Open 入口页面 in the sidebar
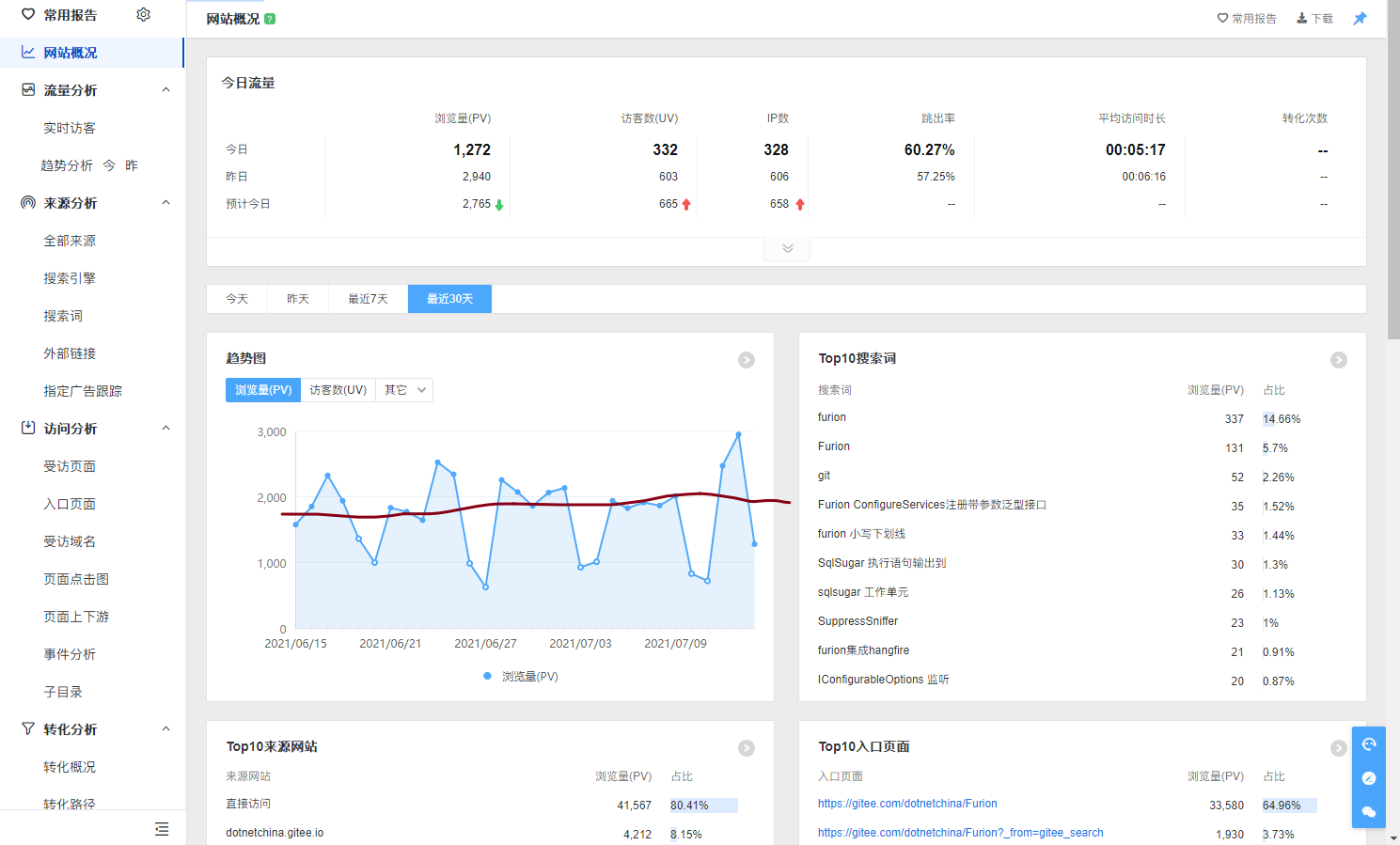This screenshot has width=1400, height=845. tap(70, 504)
